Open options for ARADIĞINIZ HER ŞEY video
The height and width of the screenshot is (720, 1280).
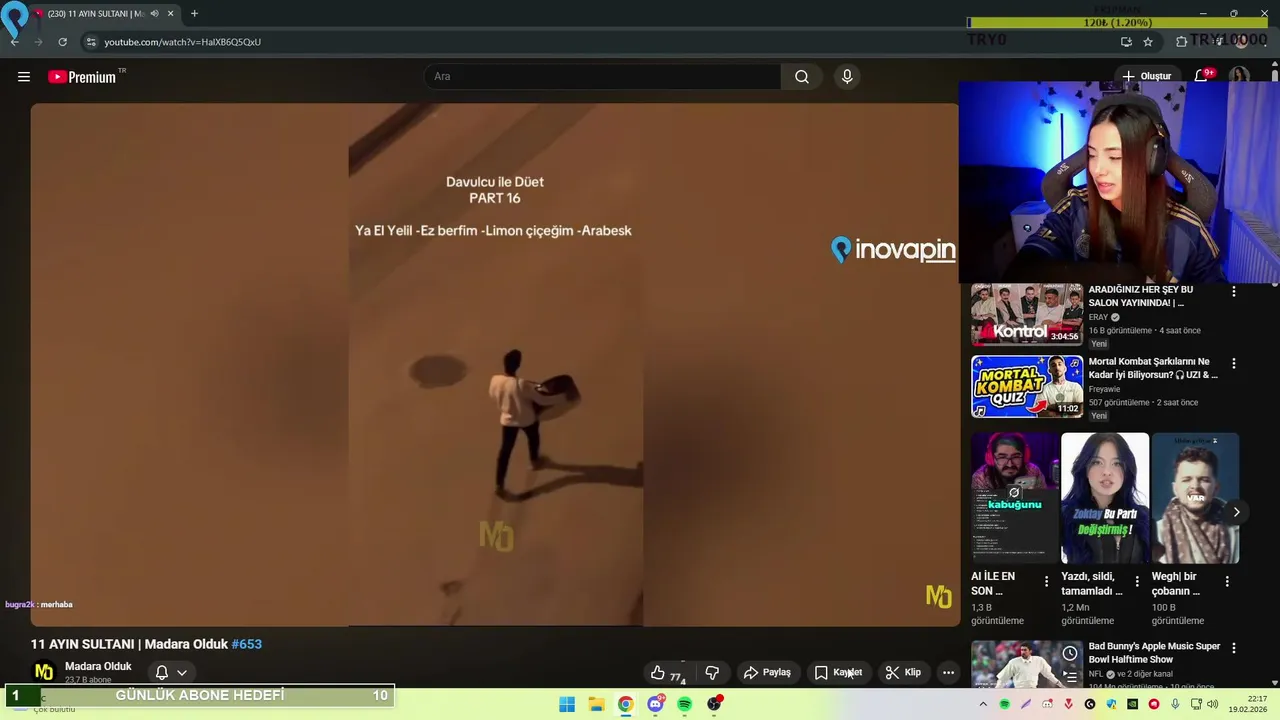coord(1233,291)
